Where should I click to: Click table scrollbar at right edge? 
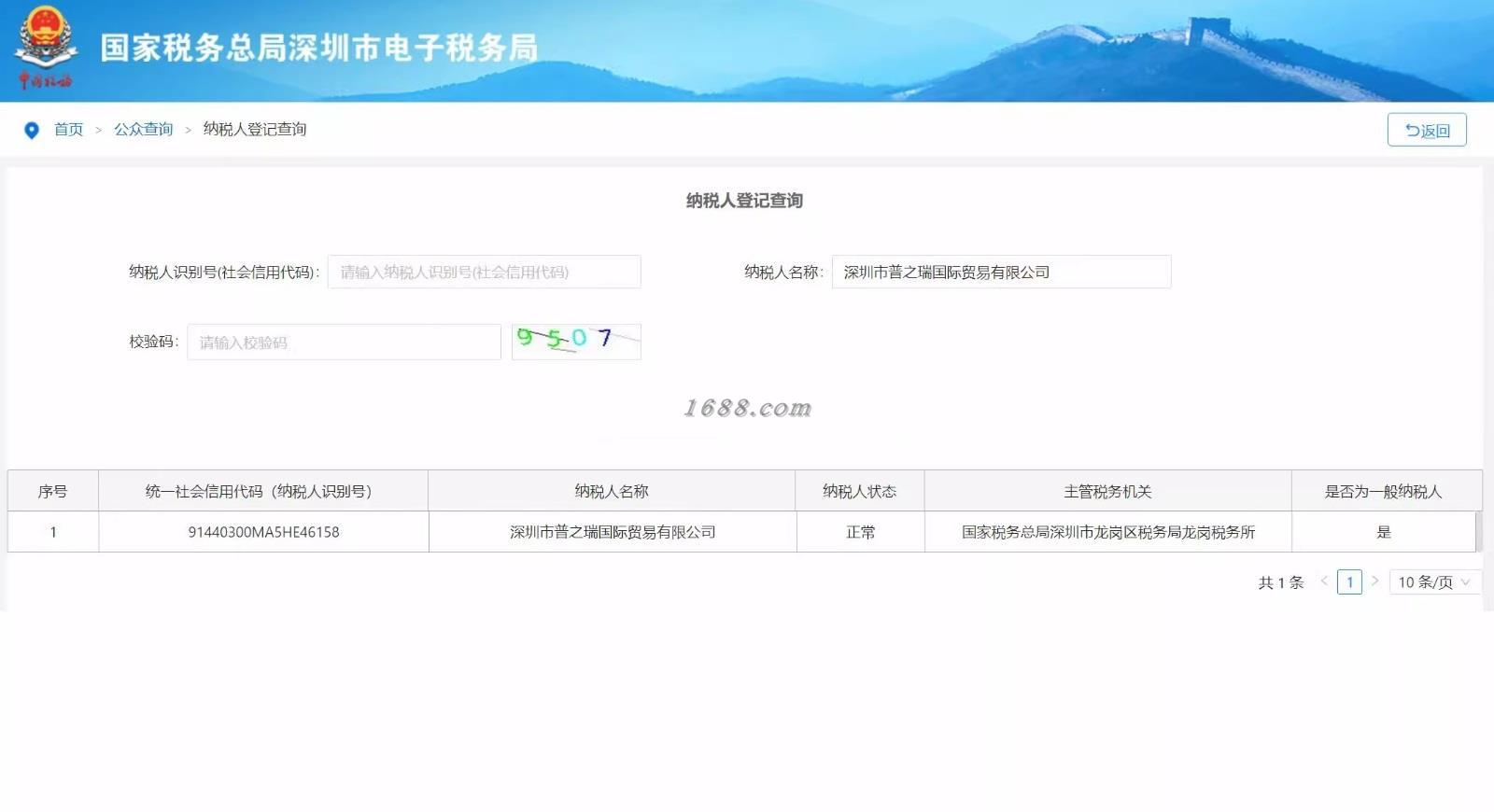coord(1479,531)
